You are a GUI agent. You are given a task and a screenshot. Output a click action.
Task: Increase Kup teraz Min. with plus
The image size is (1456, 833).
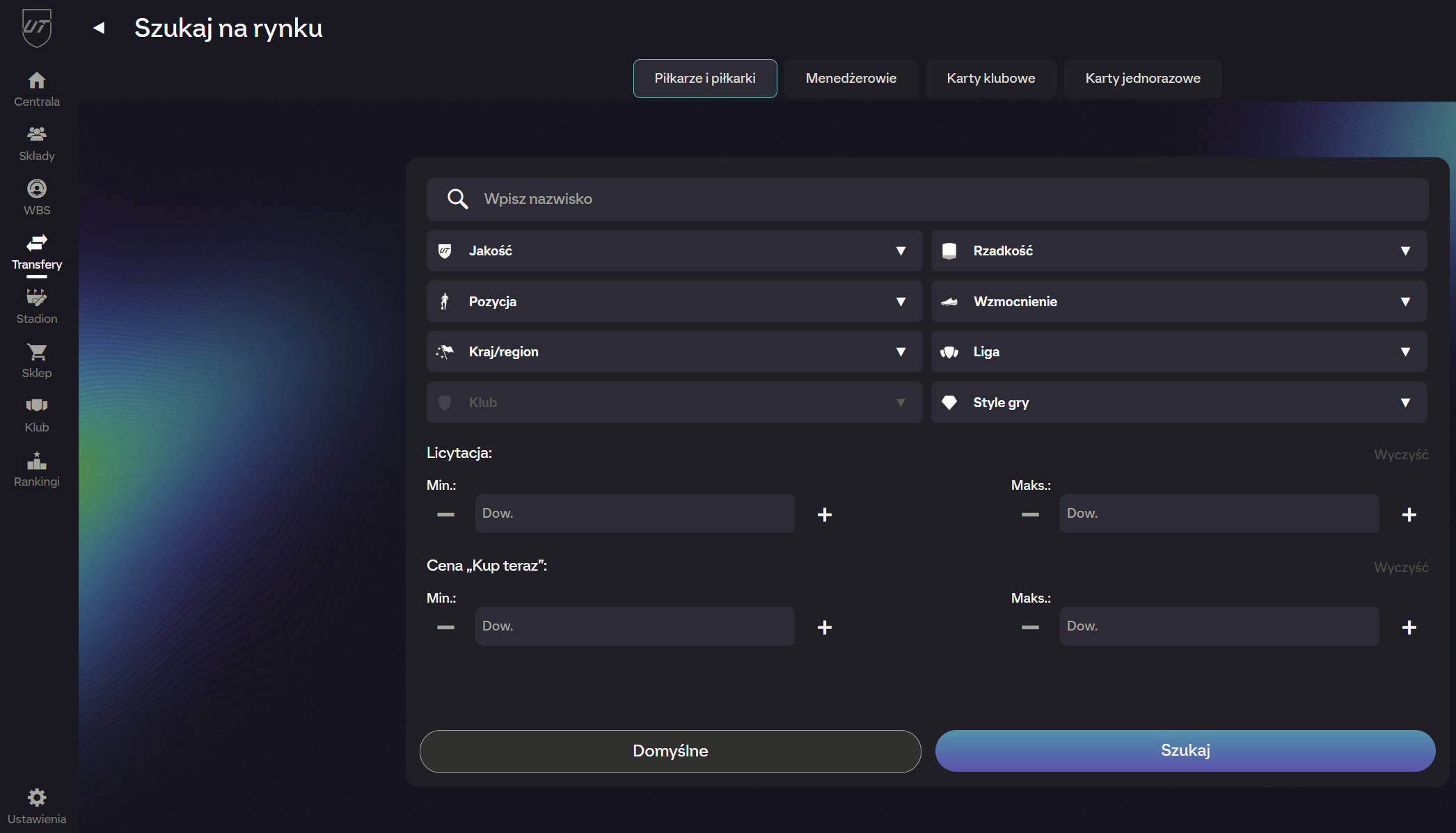pyautogui.click(x=825, y=627)
